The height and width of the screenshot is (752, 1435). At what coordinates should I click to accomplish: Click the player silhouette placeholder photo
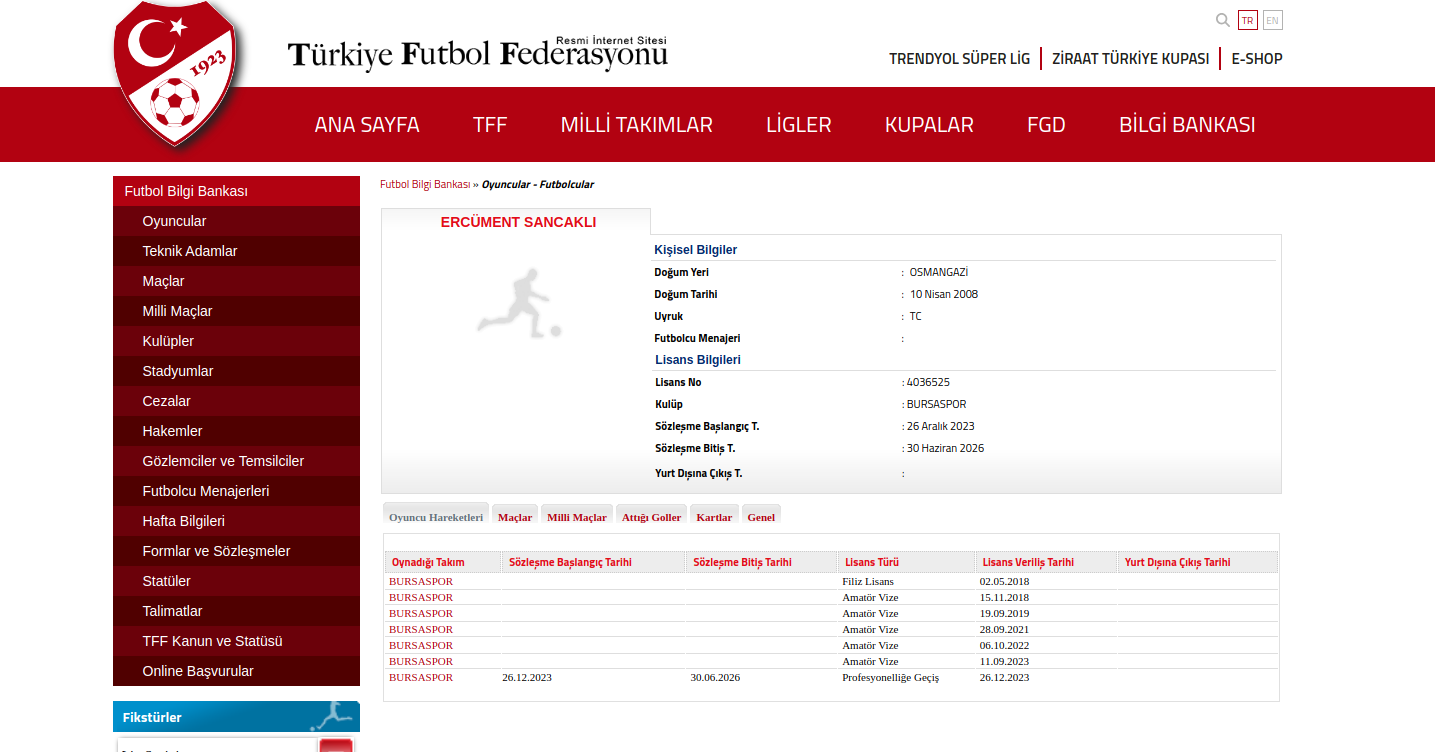pyautogui.click(x=518, y=302)
